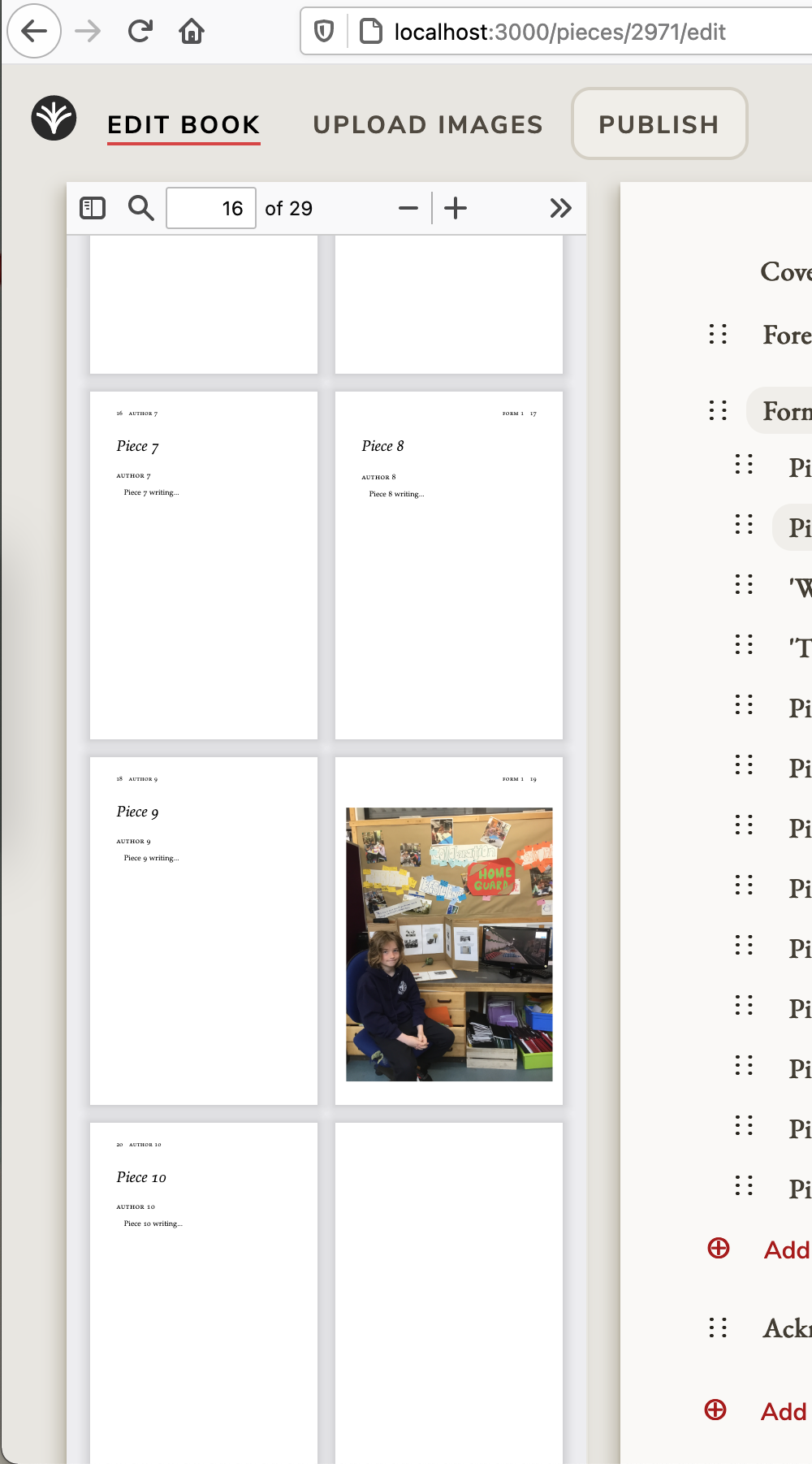Screen dimensions: 812x1464
Task: Click the classroom photo on page 19
Action: pos(449,944)
